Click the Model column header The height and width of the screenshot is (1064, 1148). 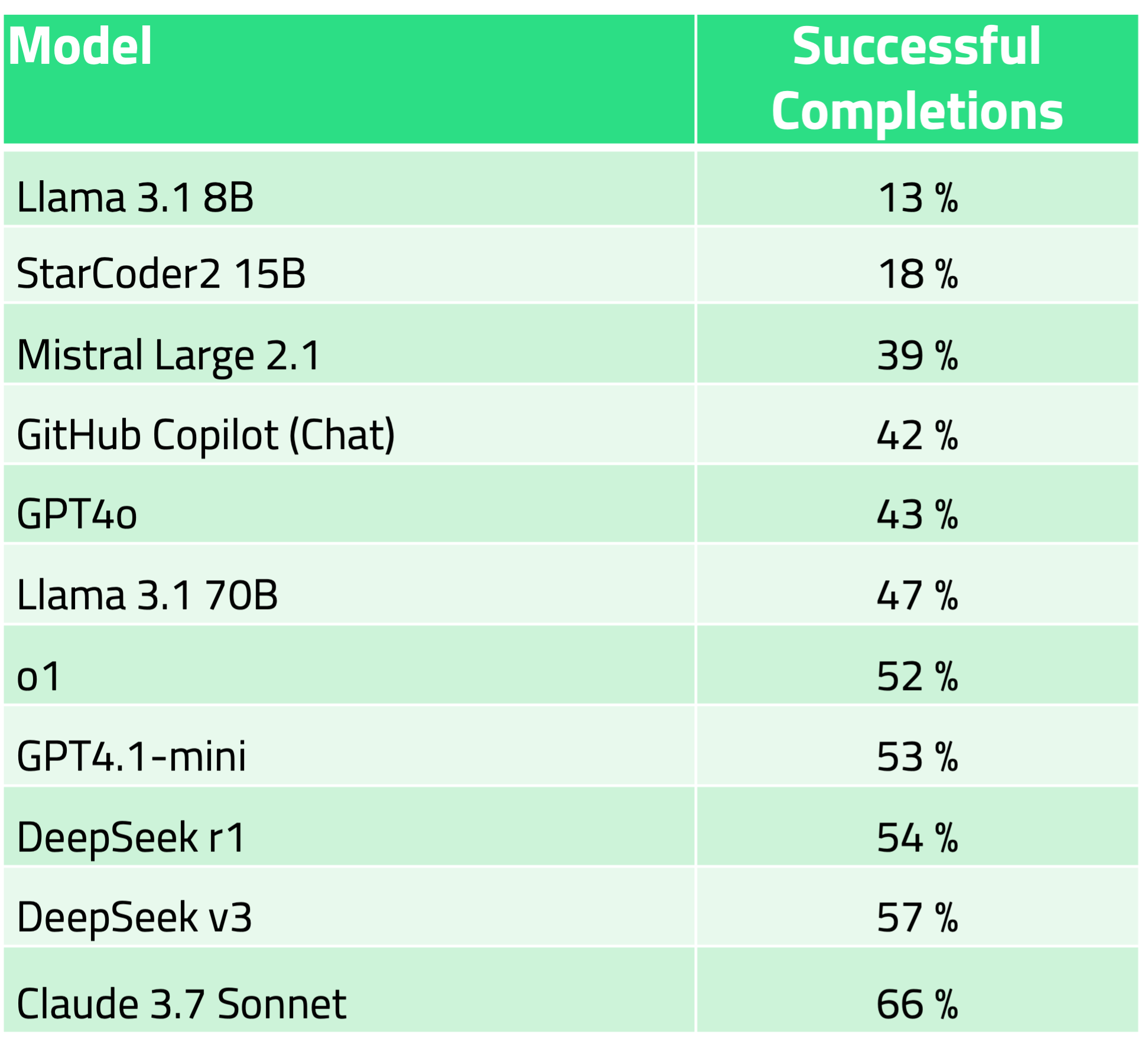click(80, 46)
